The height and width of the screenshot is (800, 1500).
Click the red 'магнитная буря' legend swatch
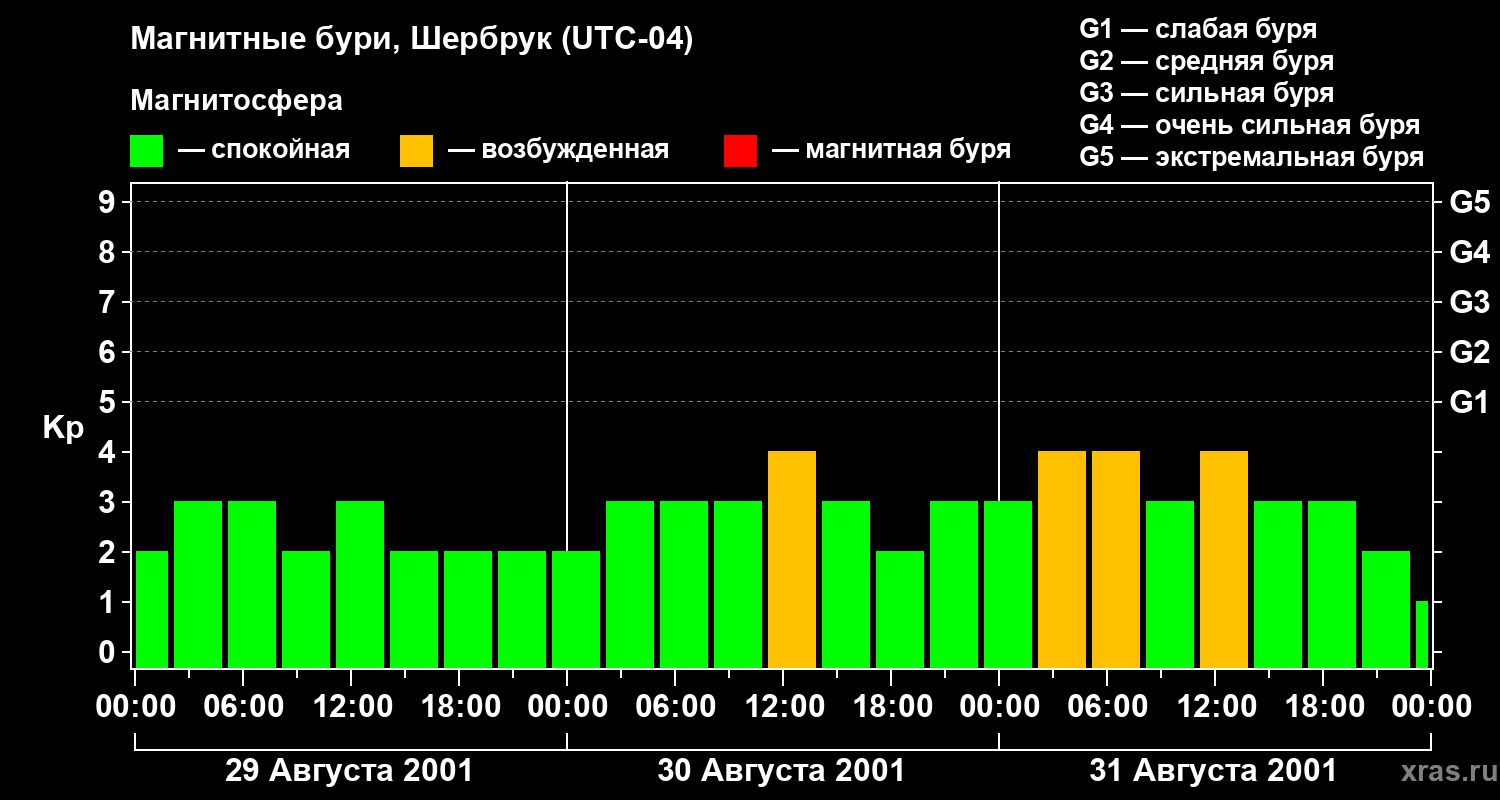(x=740, y=151)
